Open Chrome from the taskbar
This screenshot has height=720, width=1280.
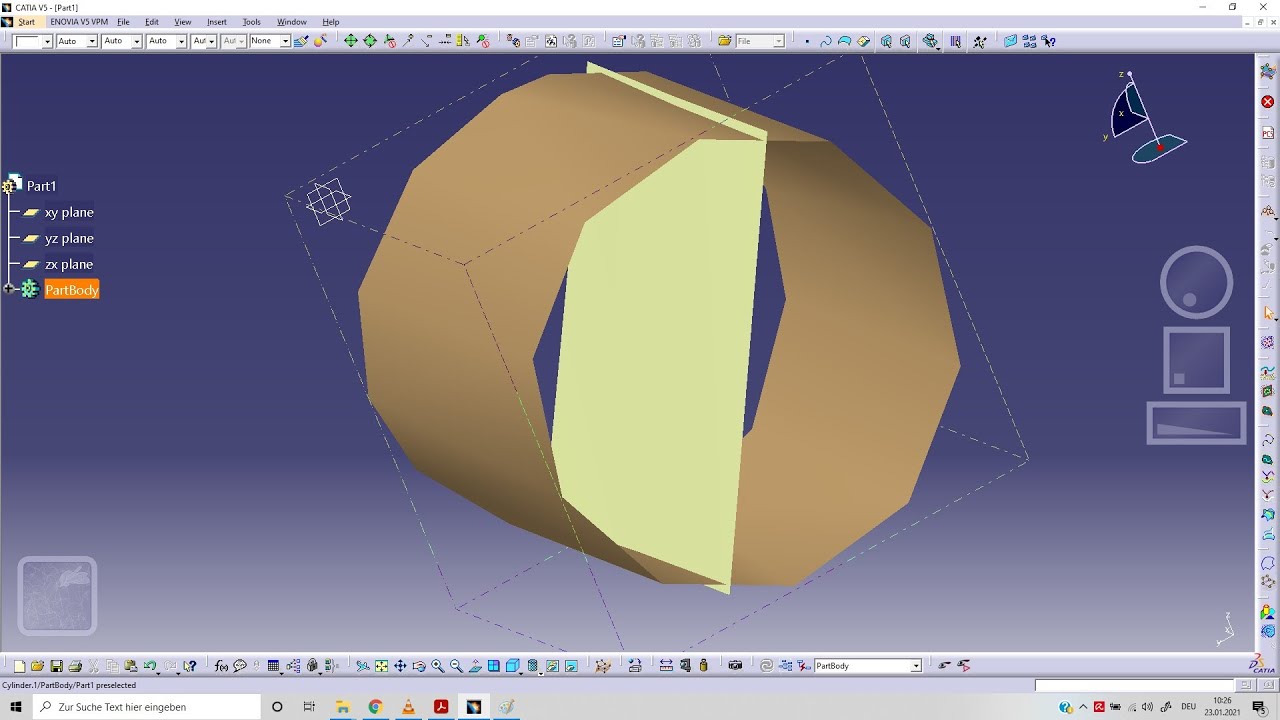pos(375,707)
